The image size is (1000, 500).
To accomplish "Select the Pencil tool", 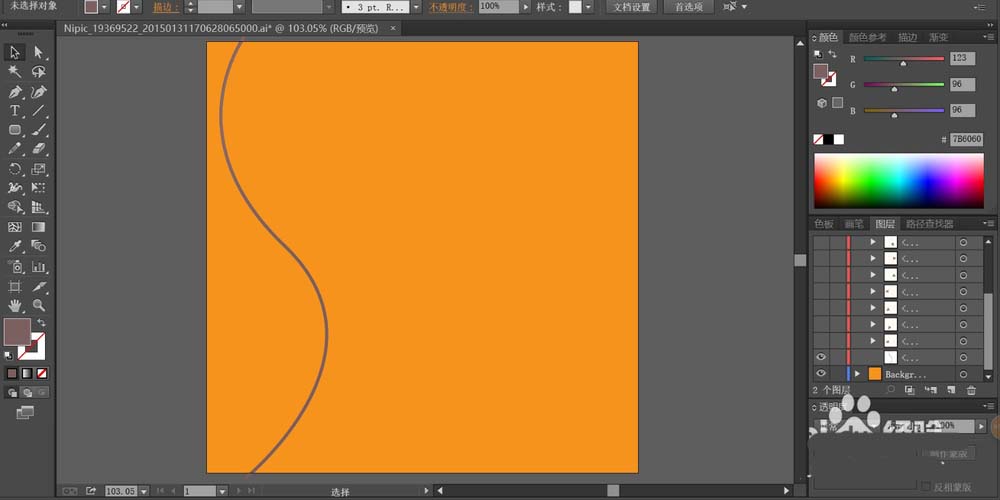I will (15, 149).
